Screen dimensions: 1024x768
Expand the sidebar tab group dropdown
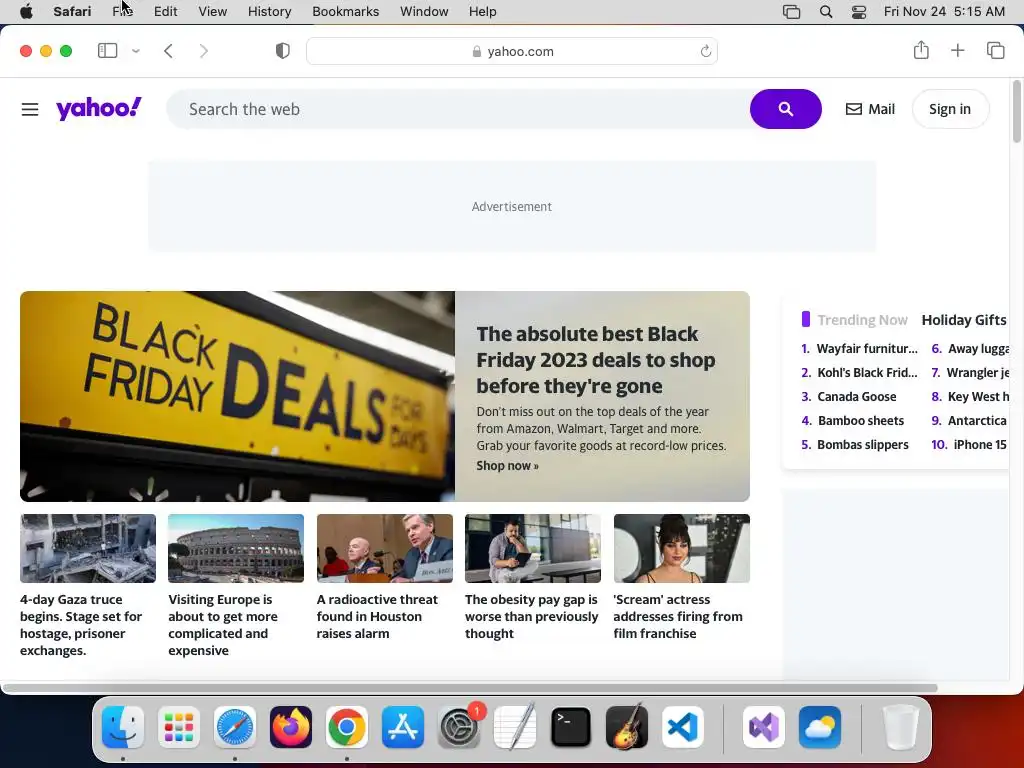coord(135,51)
